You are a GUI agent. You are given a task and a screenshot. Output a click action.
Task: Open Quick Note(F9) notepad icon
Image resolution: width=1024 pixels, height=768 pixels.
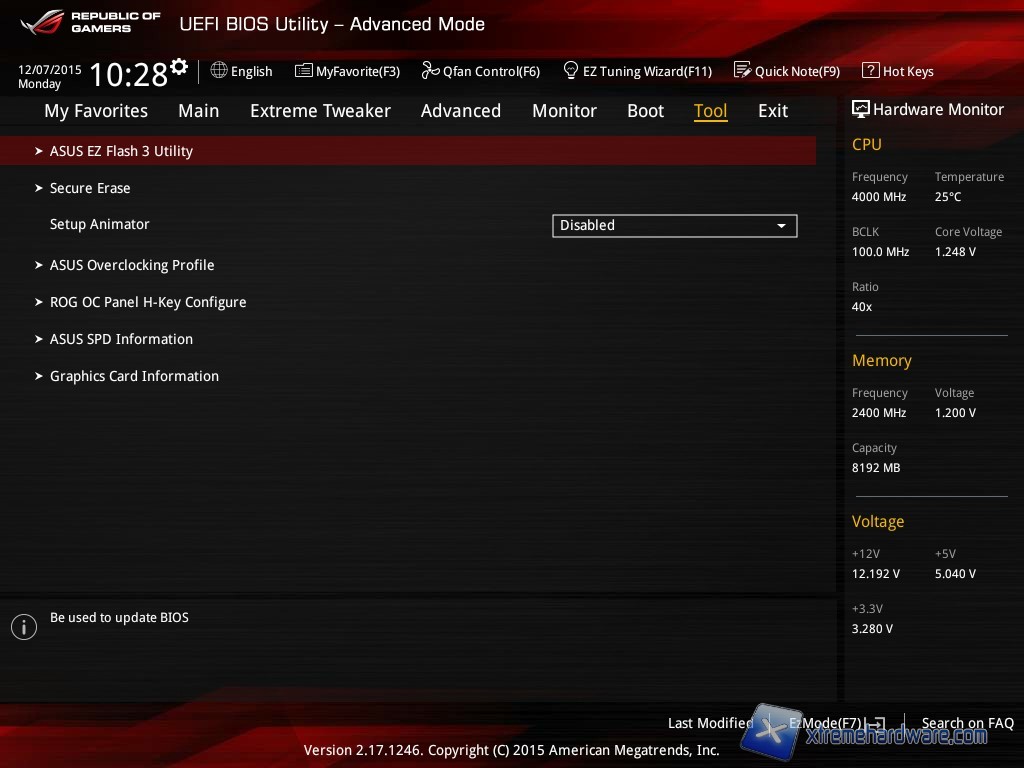(742, 70)
